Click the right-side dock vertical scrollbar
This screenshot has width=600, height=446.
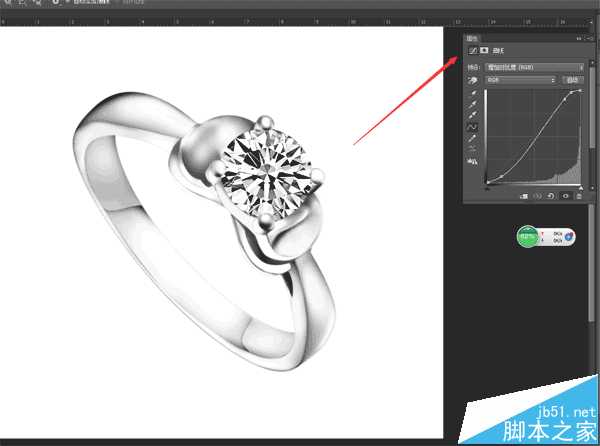(592, 263)
